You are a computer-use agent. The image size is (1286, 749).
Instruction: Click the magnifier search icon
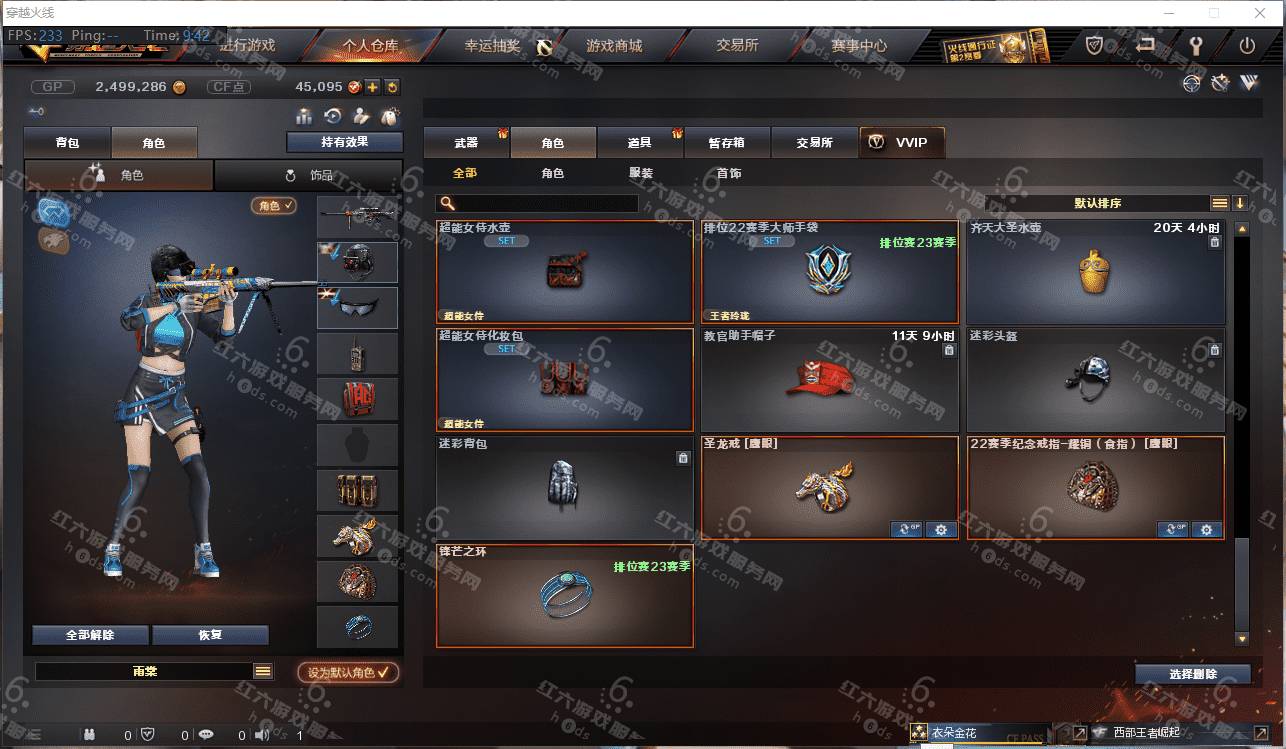point(448,203)
